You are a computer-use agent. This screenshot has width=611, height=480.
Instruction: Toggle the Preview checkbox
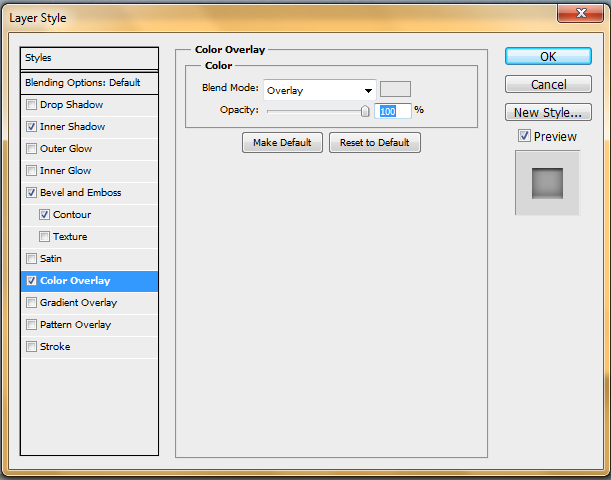[x=524, y=136]
